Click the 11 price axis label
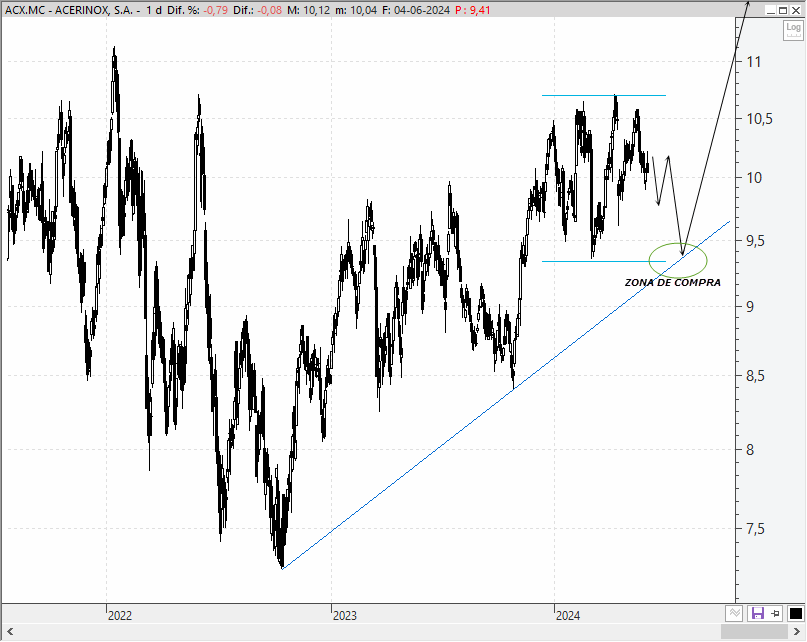The width and height of the screenshot is (807, 642). (x=754, y=62)
